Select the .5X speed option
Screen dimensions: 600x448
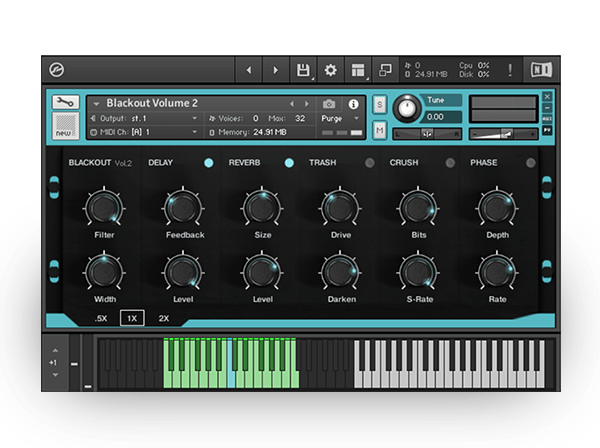point(101,318)
